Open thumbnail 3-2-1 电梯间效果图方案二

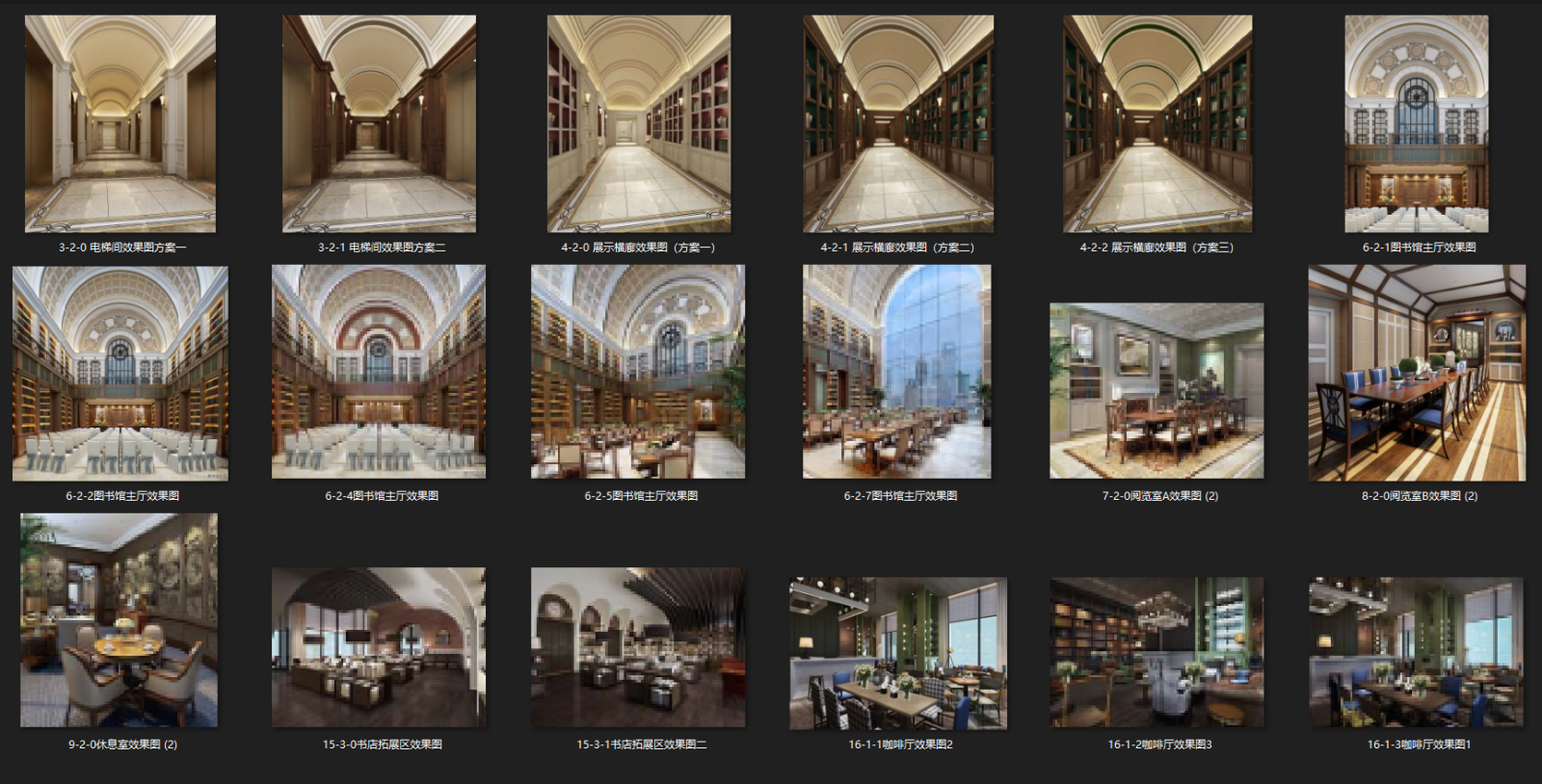tap(379, 123)
